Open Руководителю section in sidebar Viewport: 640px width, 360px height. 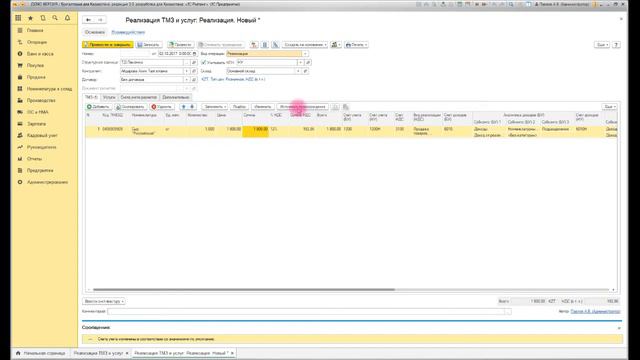click(42, 147)
